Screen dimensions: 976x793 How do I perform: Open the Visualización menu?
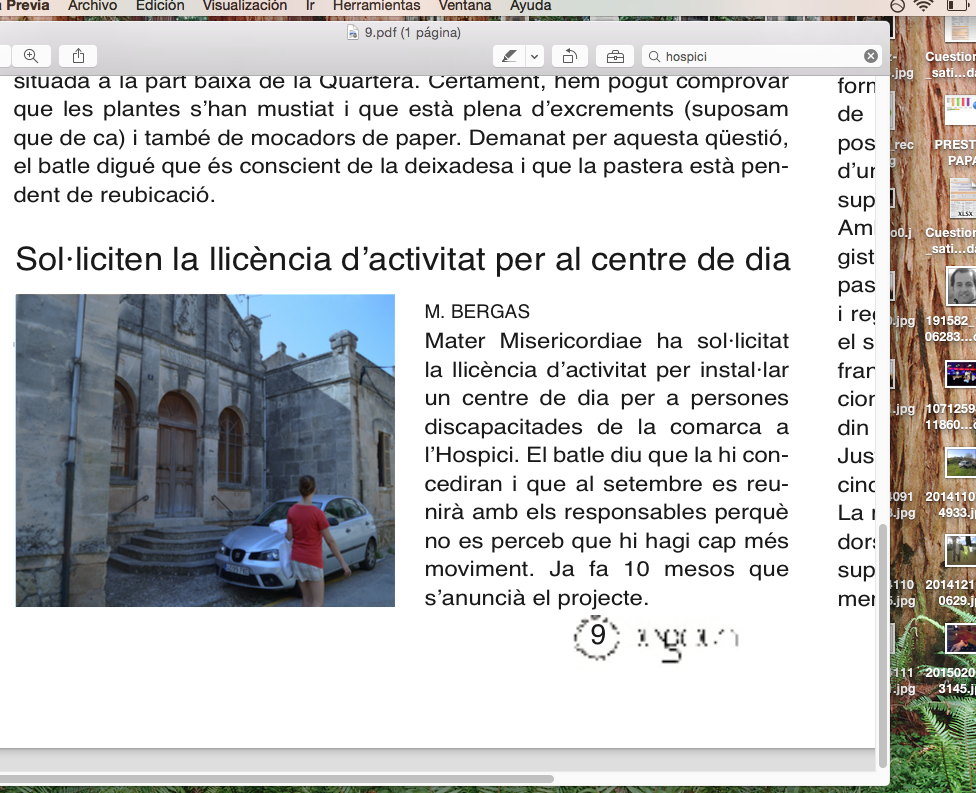click(244, 6)
